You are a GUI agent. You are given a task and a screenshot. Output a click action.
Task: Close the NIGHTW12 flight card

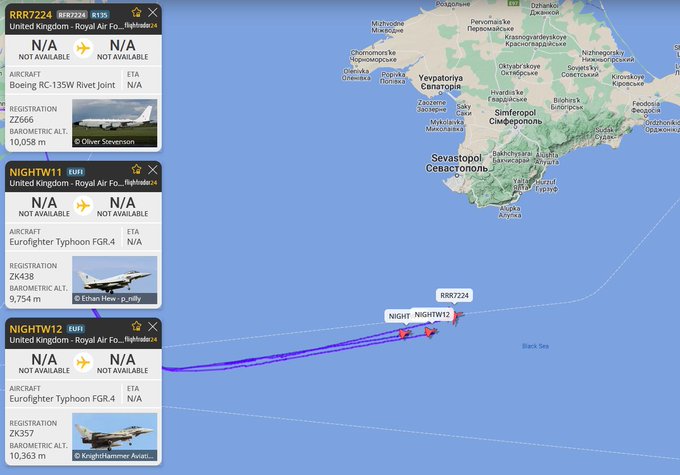point(153,327)
